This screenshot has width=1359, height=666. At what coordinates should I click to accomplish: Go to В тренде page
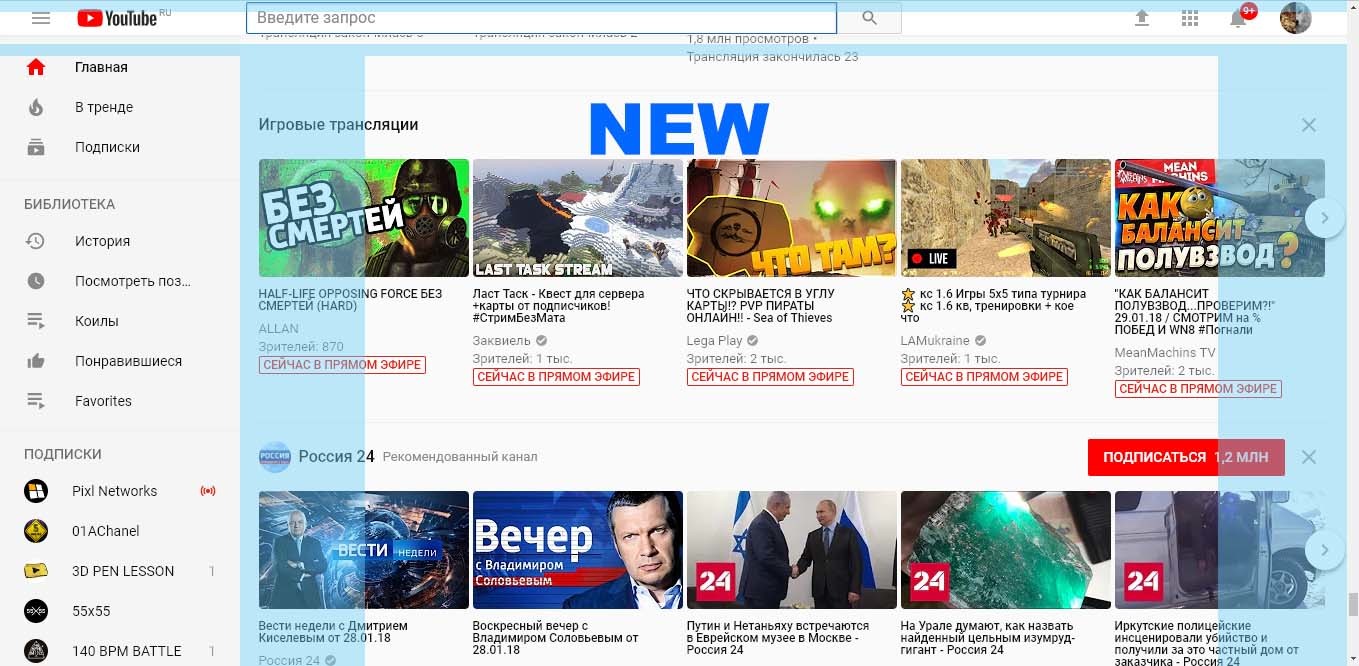[x=103, y=107]
